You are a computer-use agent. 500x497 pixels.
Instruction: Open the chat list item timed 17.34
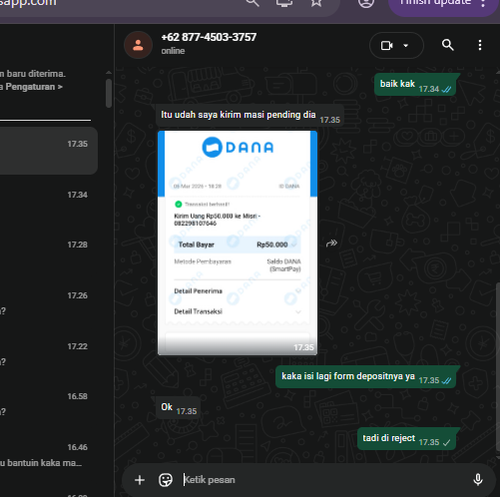pyautogui.click(x=49, y=200)
